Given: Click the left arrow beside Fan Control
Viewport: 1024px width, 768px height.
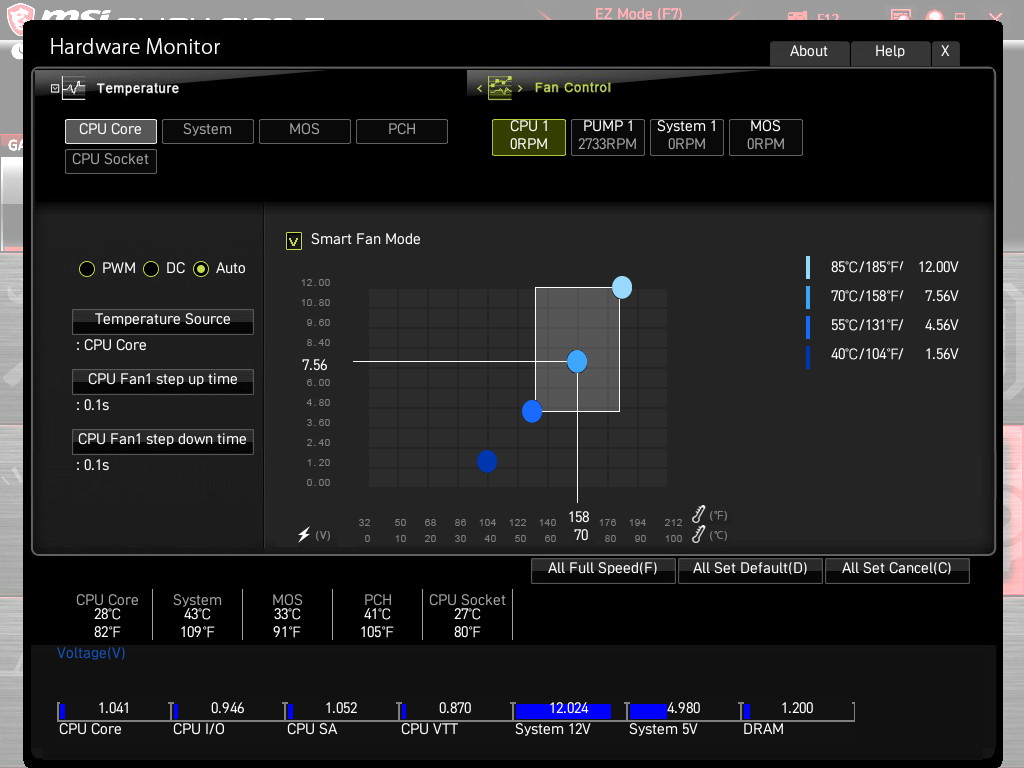Looking at the screenshot, I should point(479,88).
